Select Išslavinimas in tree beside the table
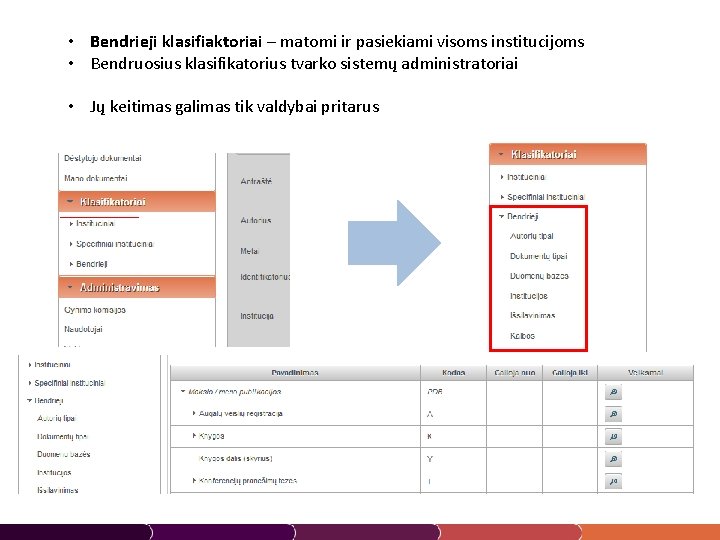Screen dimensions: 720x540 point(57,490)
